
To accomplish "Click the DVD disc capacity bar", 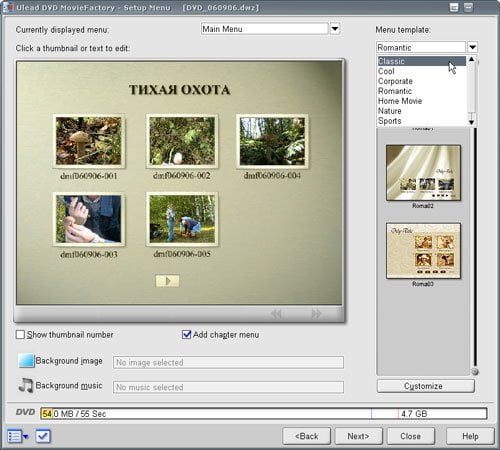I will pos(263,414).
